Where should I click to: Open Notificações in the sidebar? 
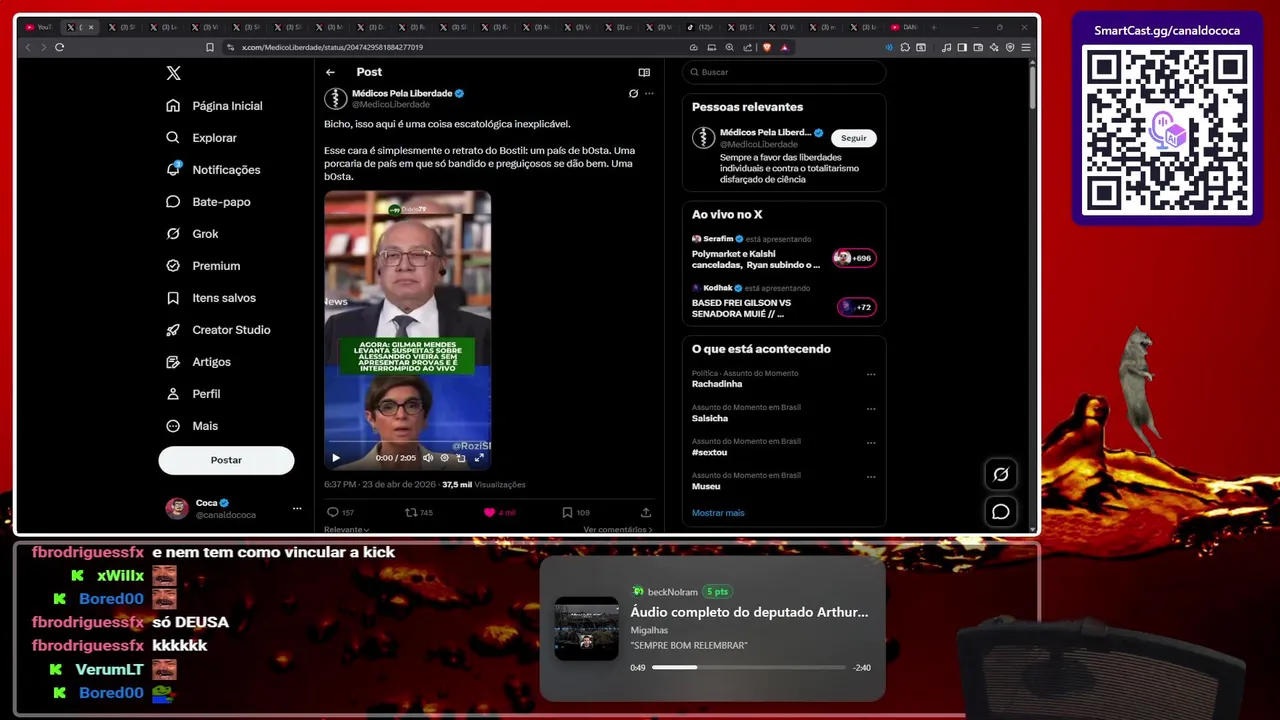tap(213, 170)
